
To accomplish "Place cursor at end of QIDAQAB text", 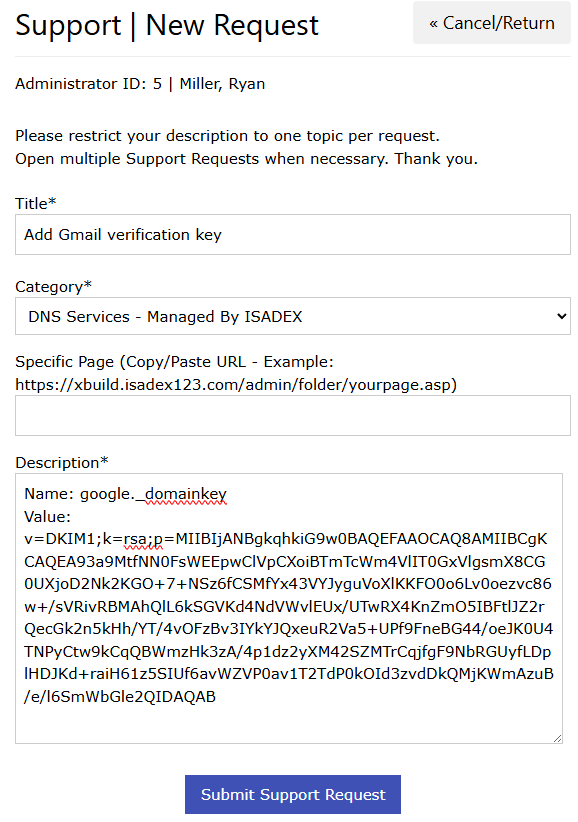I will (216, 696).
